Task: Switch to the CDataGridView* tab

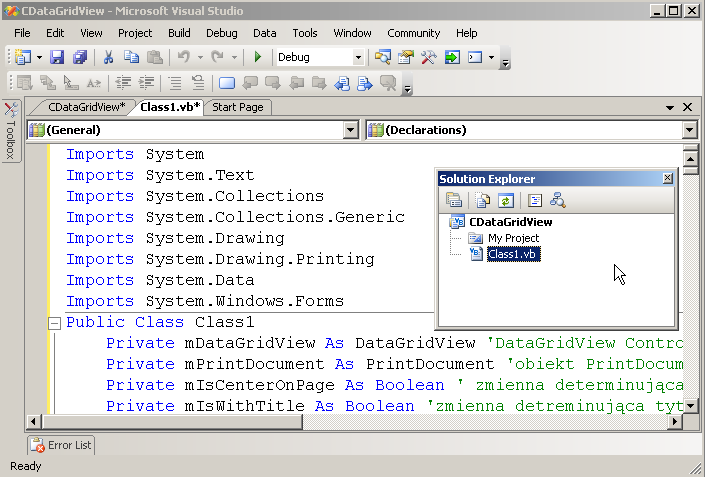Action: tap(87, 107)
